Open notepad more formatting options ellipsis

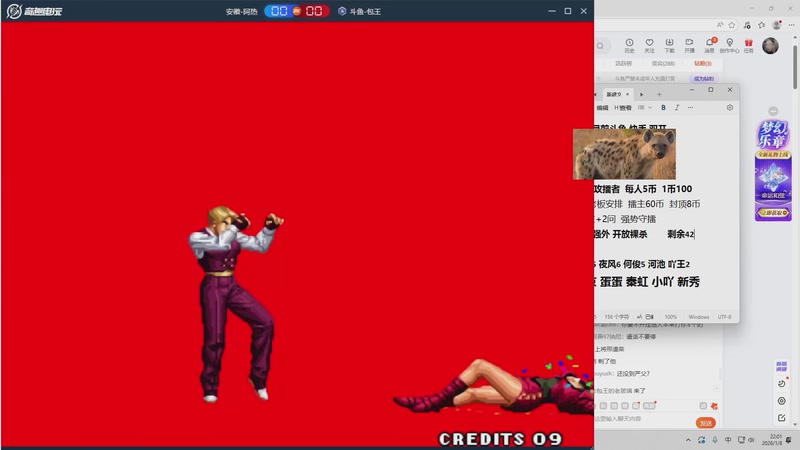click(x=690, y=108)
